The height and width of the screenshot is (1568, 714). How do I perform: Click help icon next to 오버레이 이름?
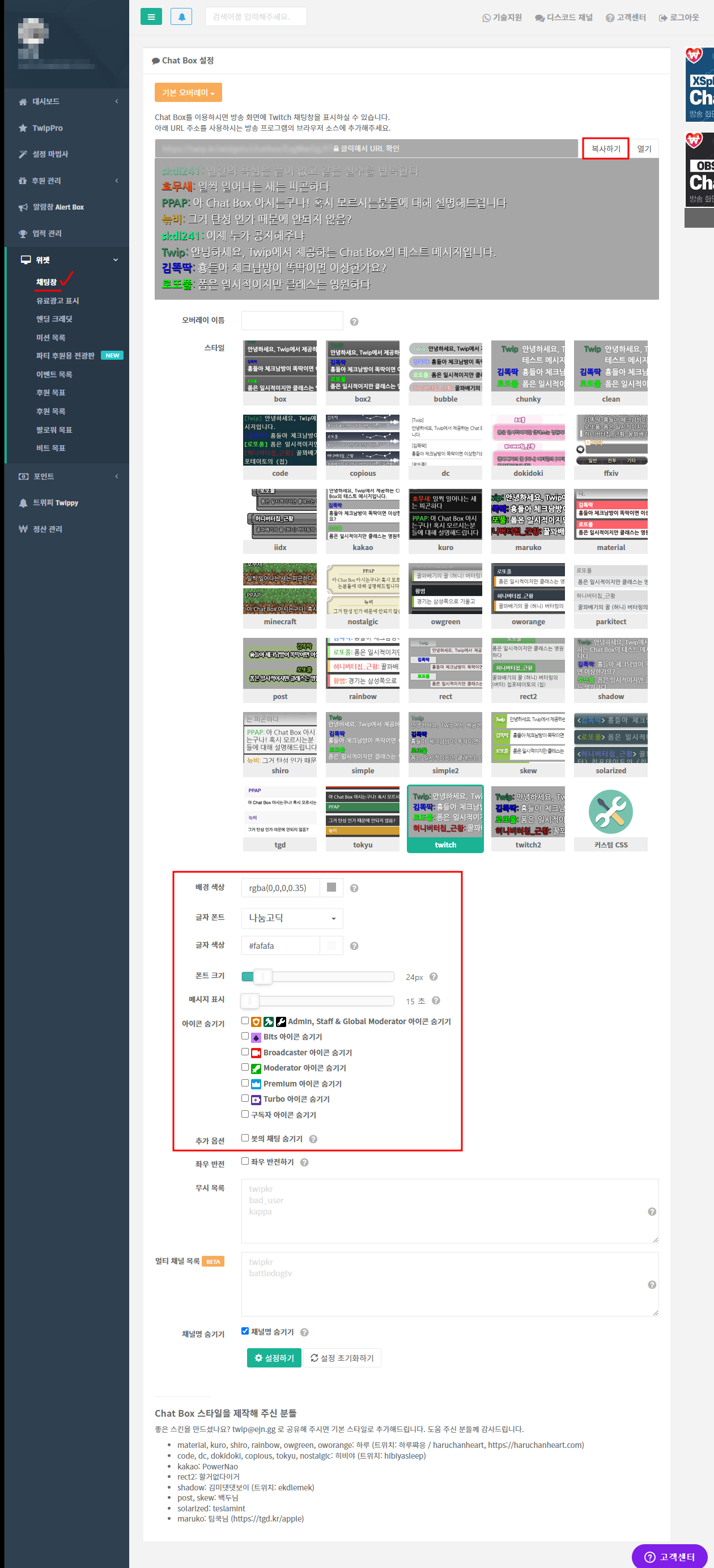[354, 321]
